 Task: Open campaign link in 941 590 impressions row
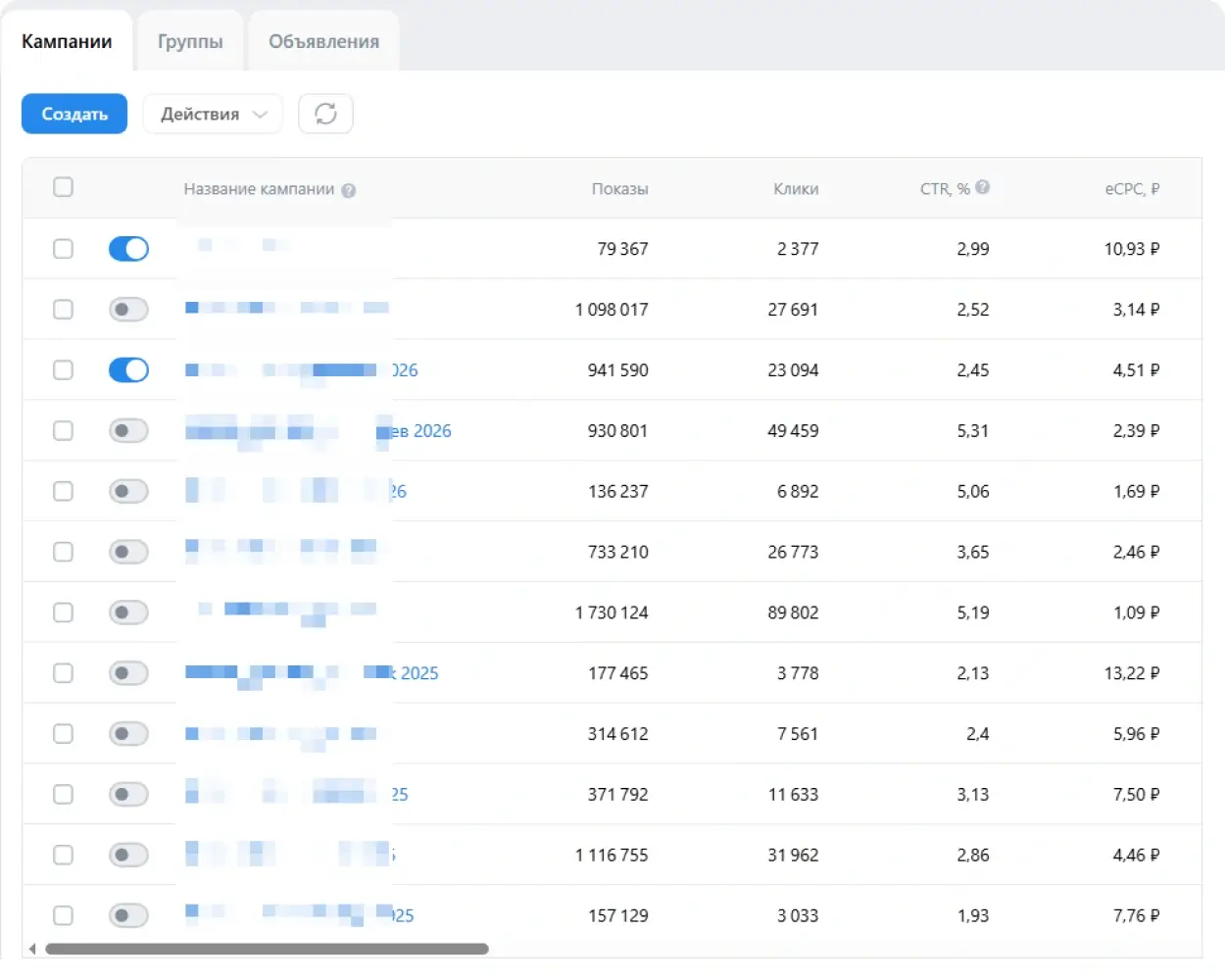pyautogui.click(x=302, y=370)
